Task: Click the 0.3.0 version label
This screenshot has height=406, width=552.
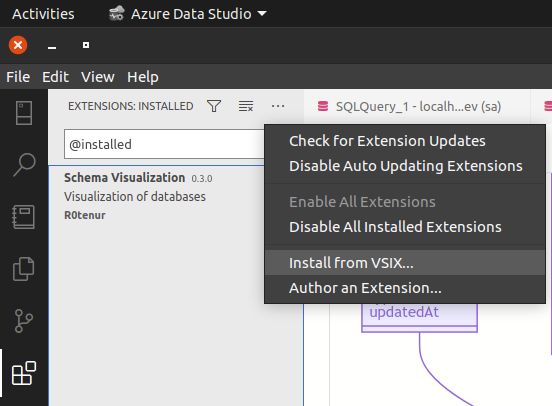Action: tap(202, 179)
